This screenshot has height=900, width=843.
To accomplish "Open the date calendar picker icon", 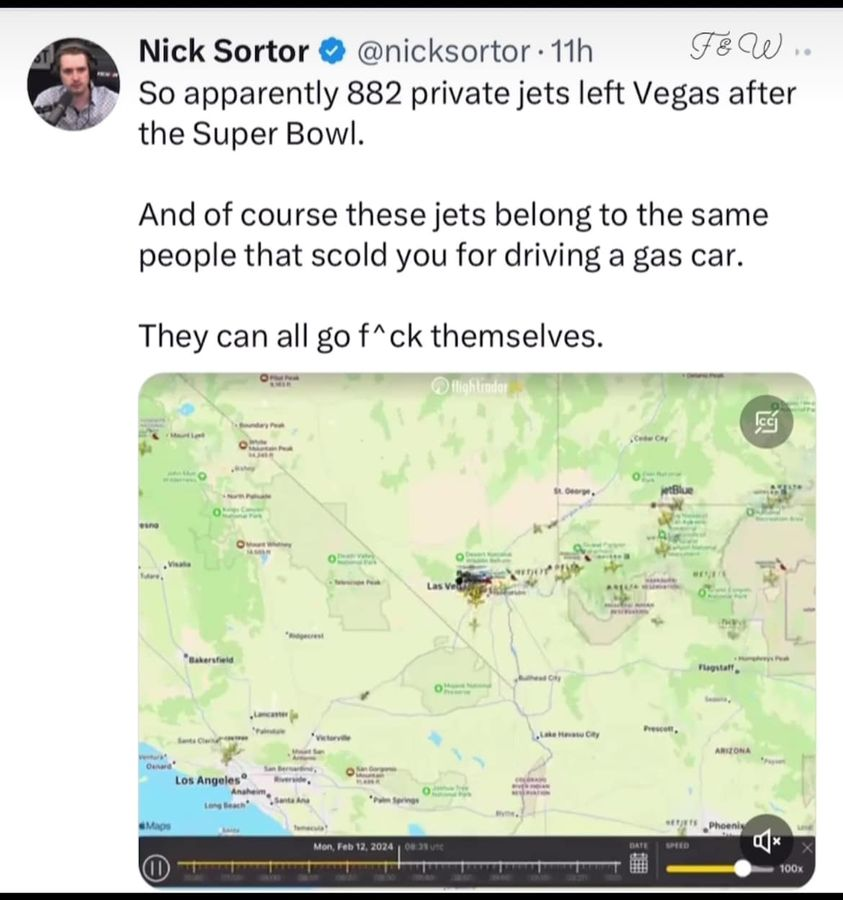I will [x=638, y=862].
